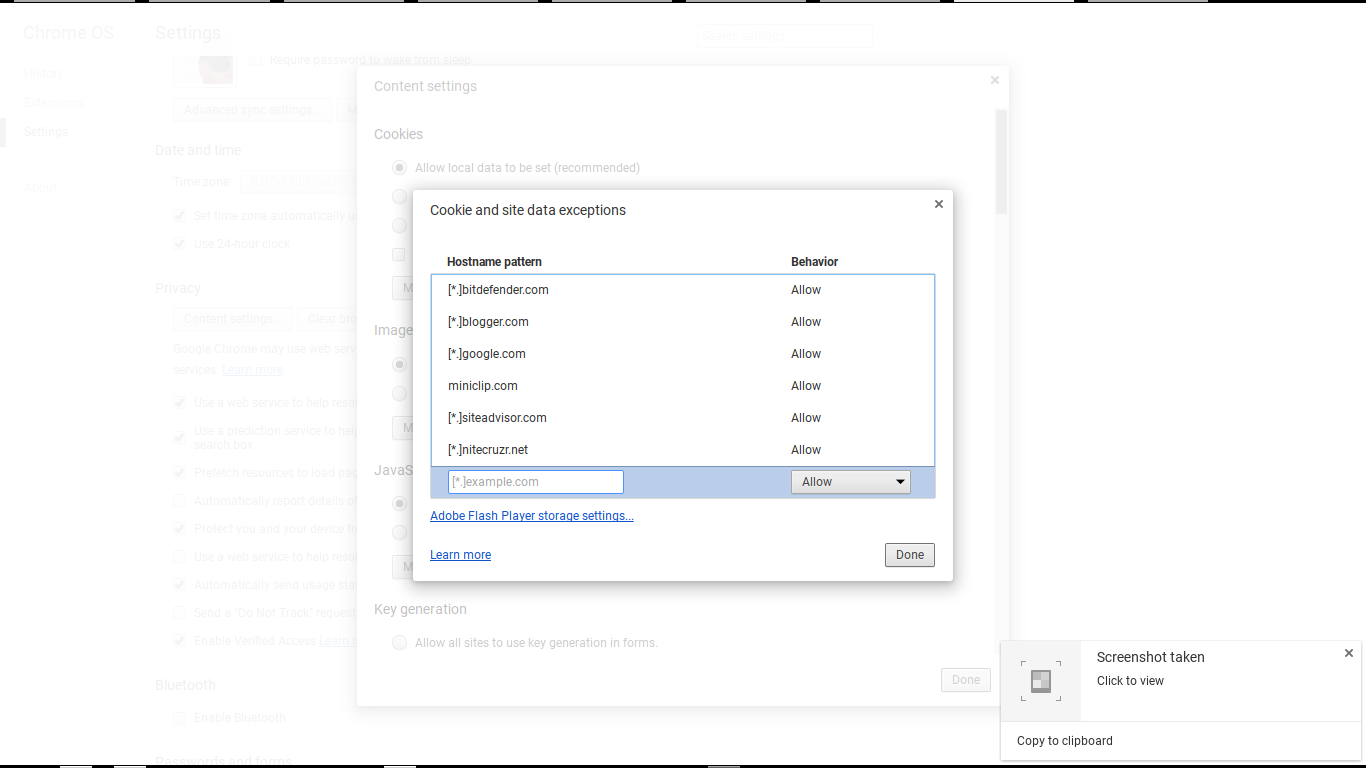Image resolution: width=1366 pixels, height=768 pixels.
Task: Focus the hostname pattern input field
Action: click(x=536, y=482)
